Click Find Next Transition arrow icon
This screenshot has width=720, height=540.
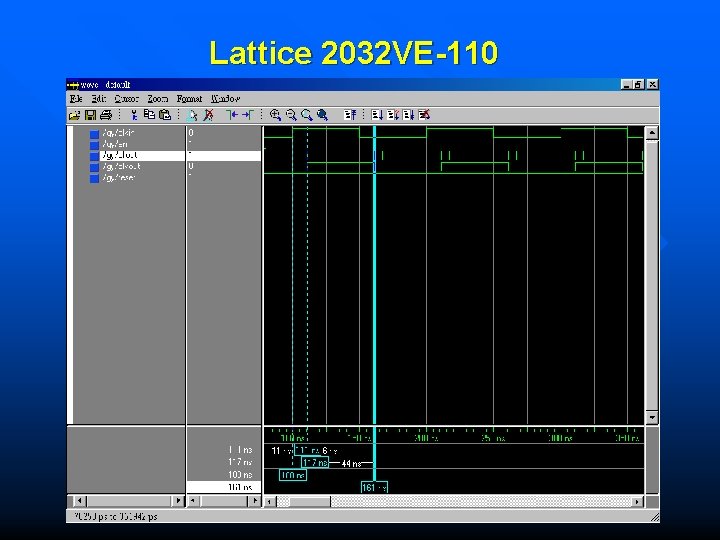click(x=248, y=115)
